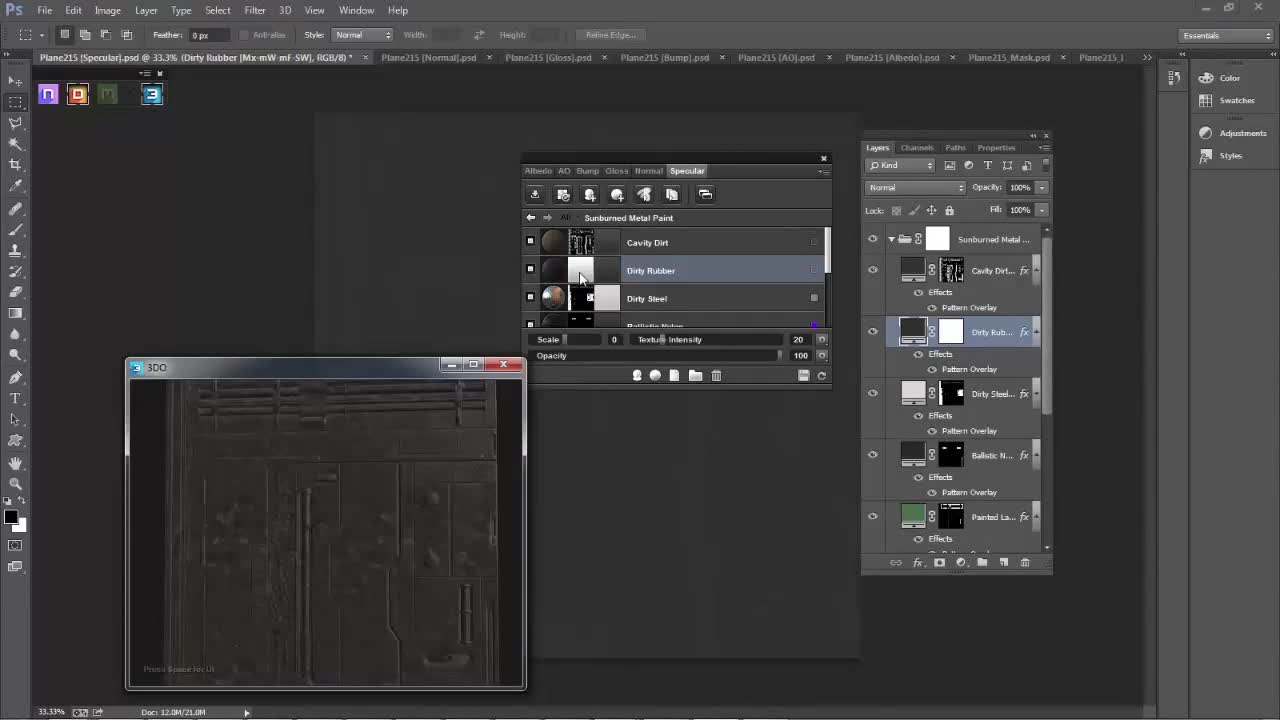This screenshot has width=1280, height=720.
Task: Create a new layer in Layers panel
Action: coord(1004,563)
